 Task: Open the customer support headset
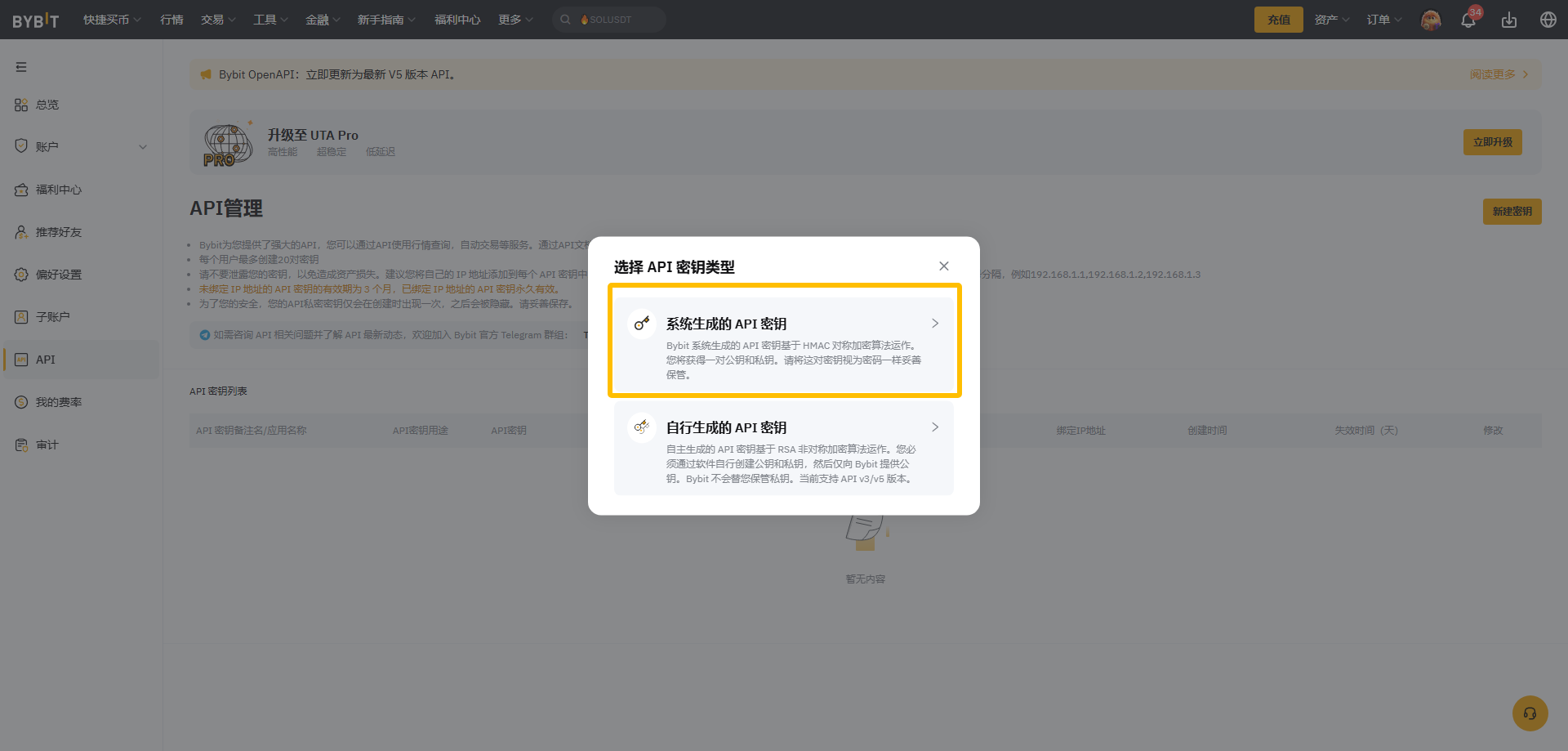click(1530, 713)
